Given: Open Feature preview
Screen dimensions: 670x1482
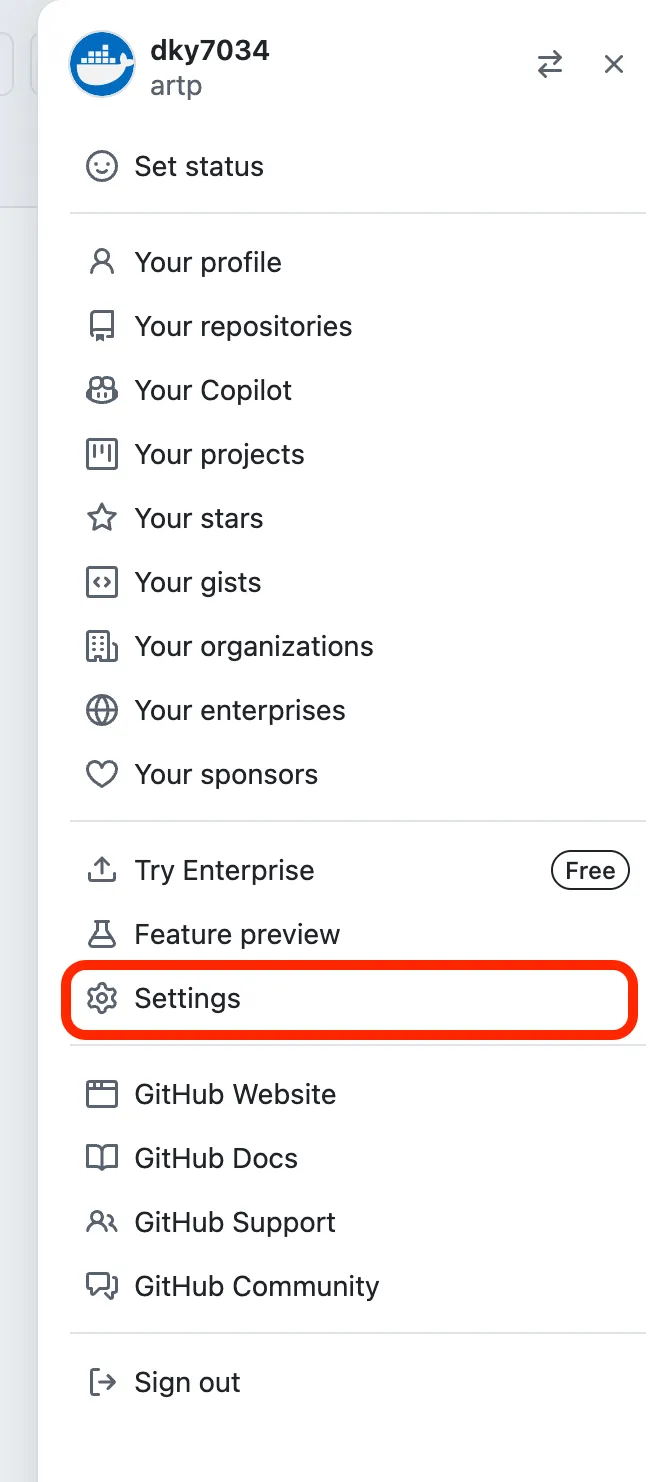Looking at the screenshot, I should (237, 934).
